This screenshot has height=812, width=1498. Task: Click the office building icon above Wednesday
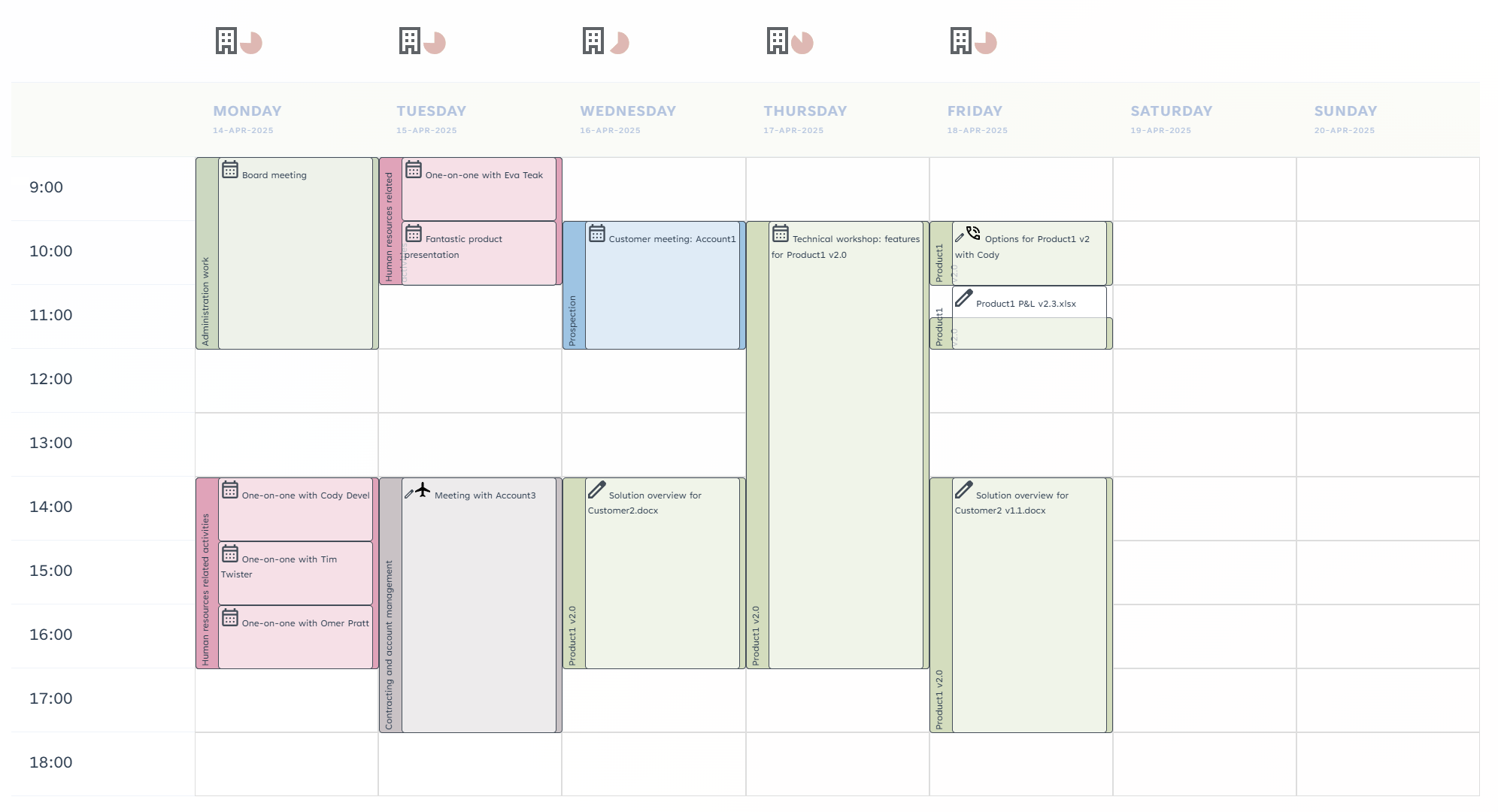click(593, 41)
